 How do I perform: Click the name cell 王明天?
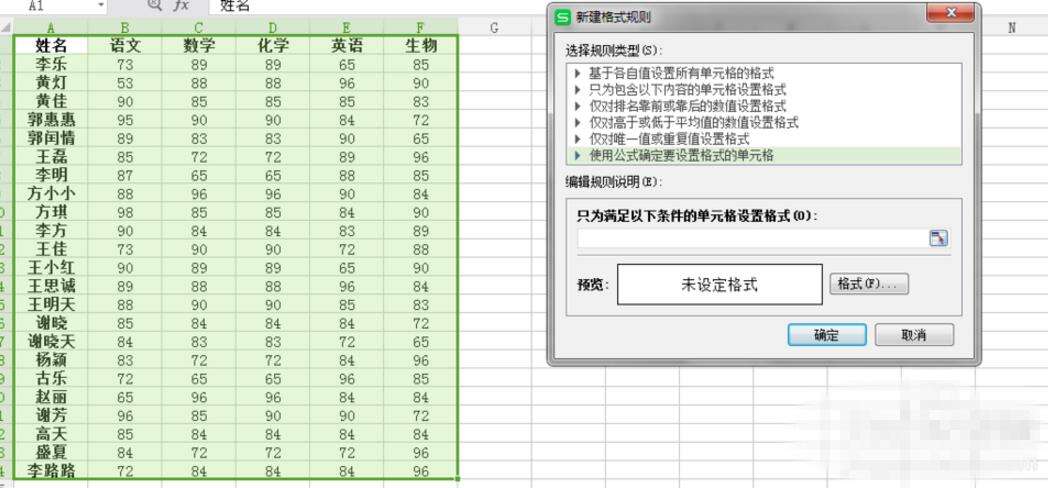51,305
